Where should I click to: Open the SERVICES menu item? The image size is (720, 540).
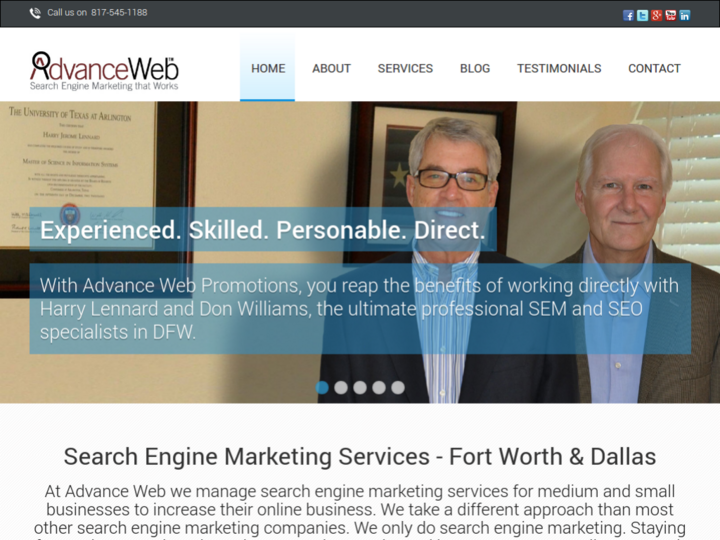coord(405,68)
